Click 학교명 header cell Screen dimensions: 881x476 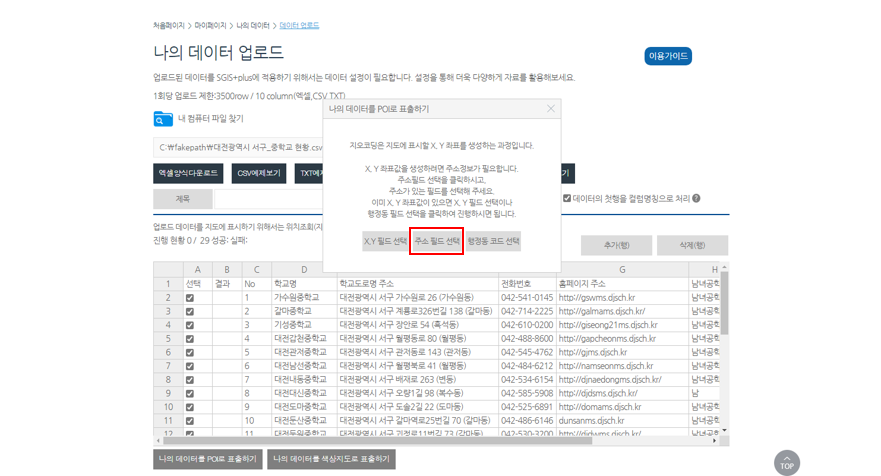click(304, 284)
